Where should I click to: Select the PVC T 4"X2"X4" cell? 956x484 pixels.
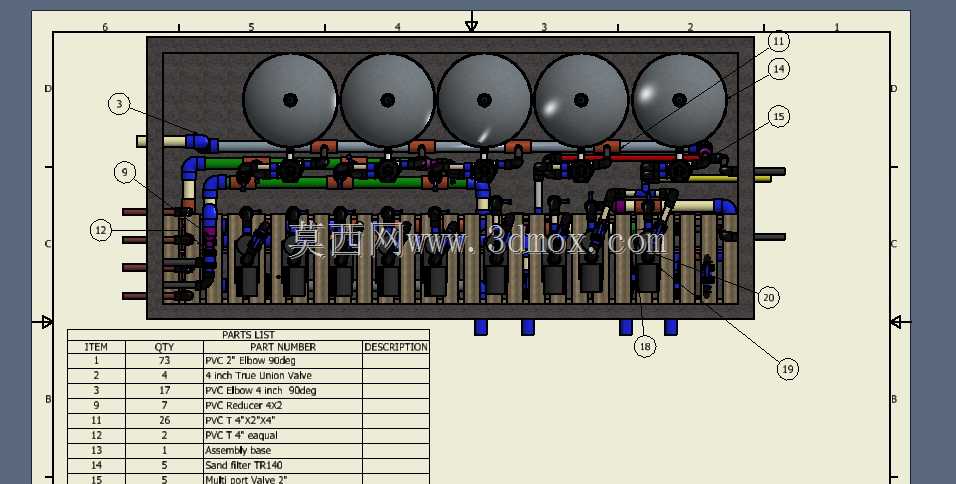click(283, 421)
